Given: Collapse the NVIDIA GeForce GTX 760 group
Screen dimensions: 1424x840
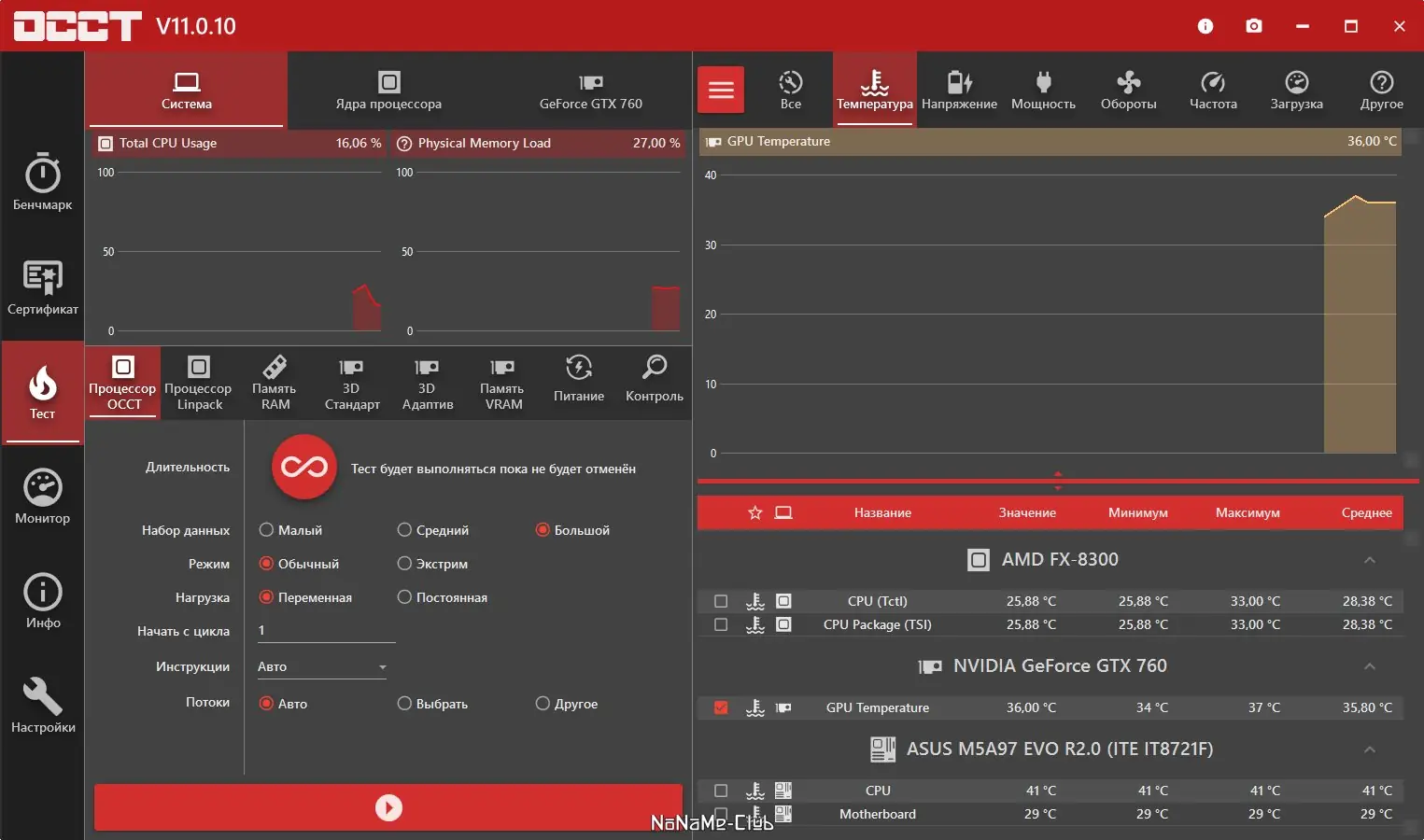Looking at the screenshot, I should pos(1370,666).
